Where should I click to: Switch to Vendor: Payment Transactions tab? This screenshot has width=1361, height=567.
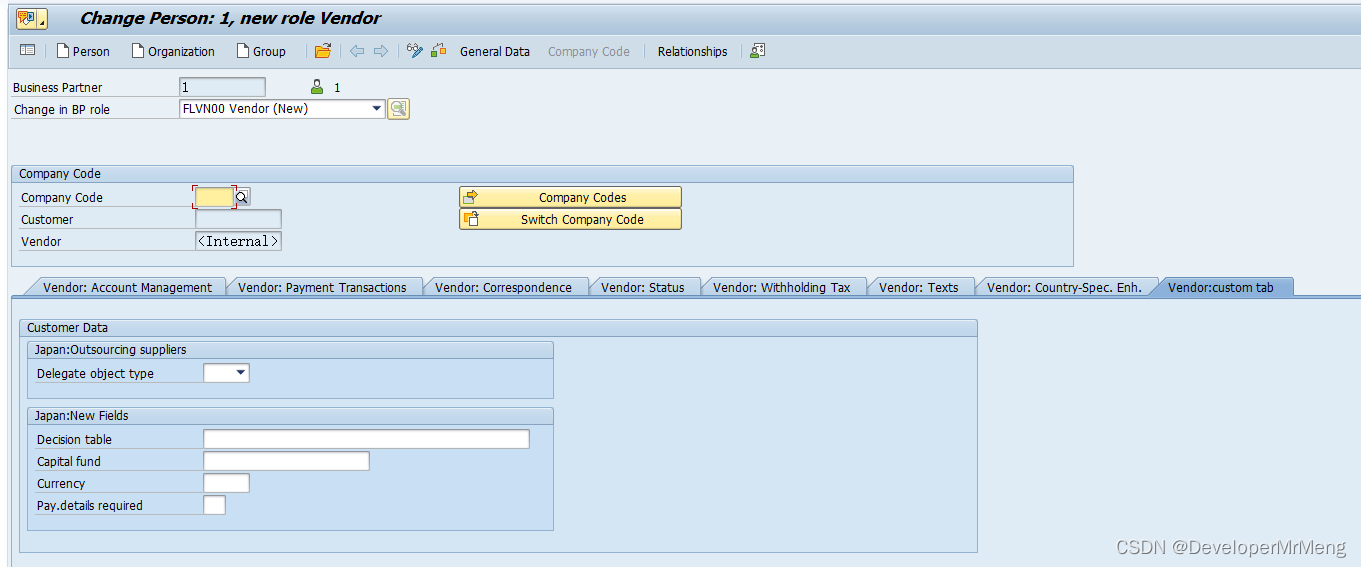pyautogui.click(x=322, y=287)
